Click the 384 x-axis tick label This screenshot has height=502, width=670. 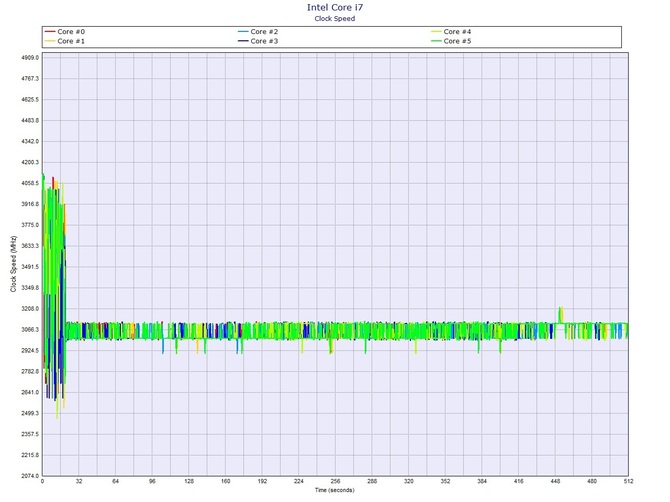pyautogui.click(x=482, y=481)
